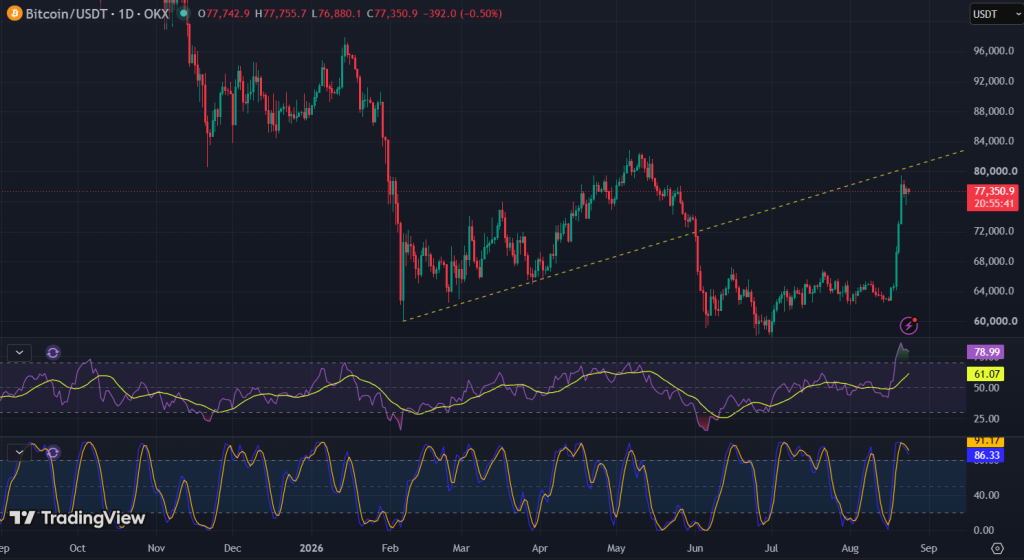The height and width of the screenshot is (560, 1024).
Task: Click the Jun label on time axis
Action: click(695, 548)
